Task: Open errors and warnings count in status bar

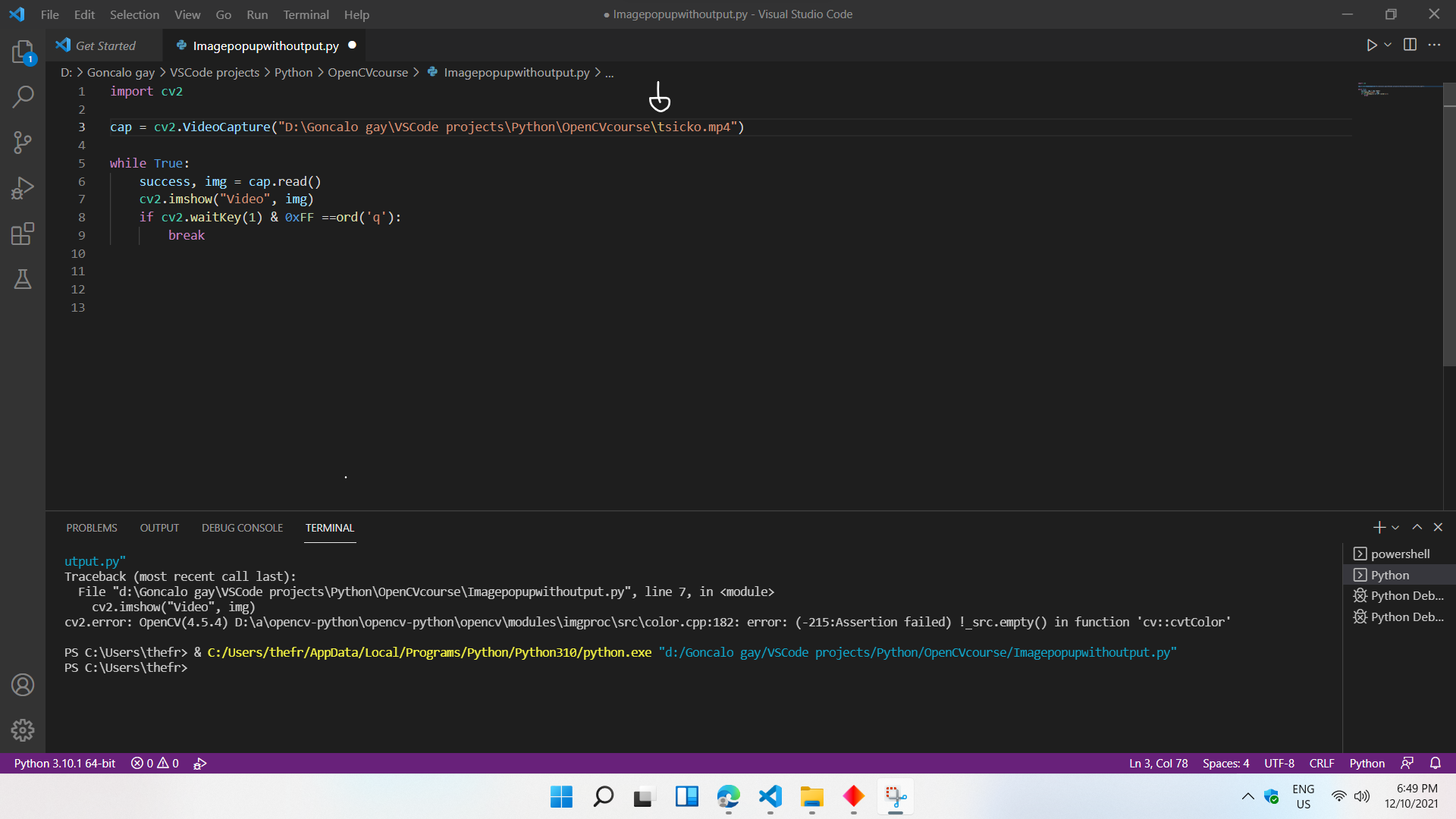Action: click(x=155, y=763)
